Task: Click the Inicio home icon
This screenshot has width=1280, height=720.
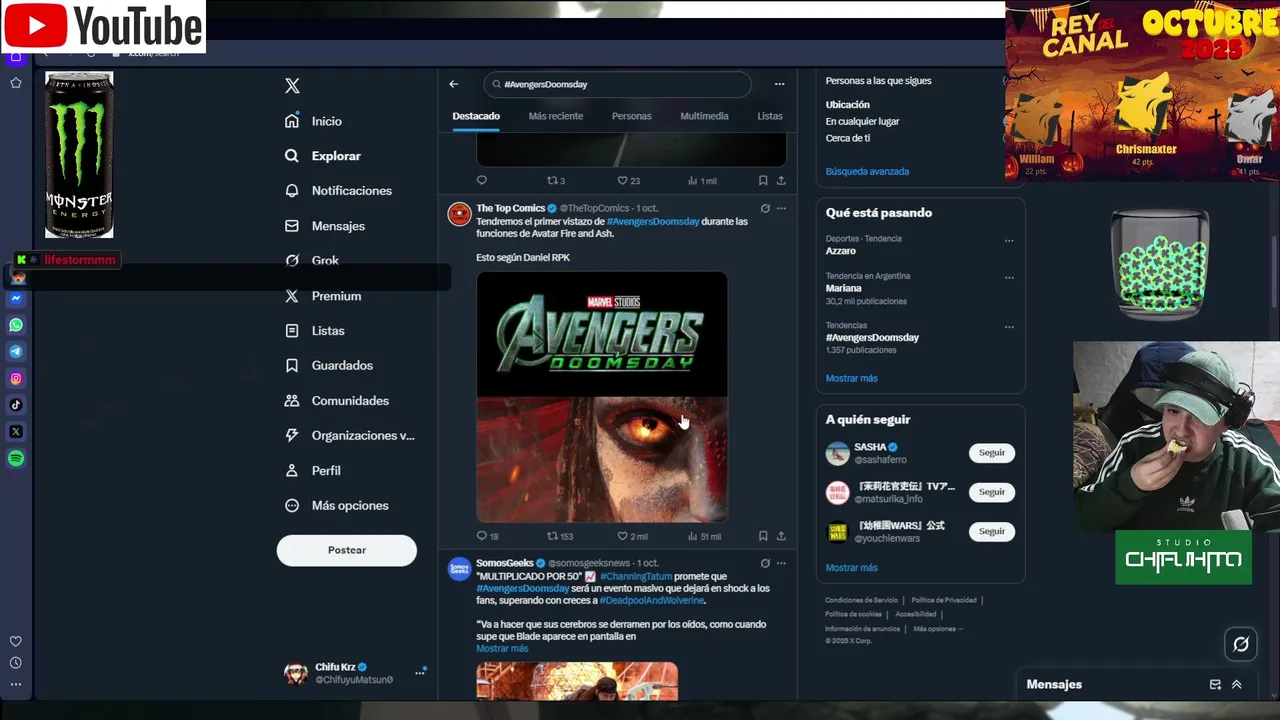Action: pos(292,121)
